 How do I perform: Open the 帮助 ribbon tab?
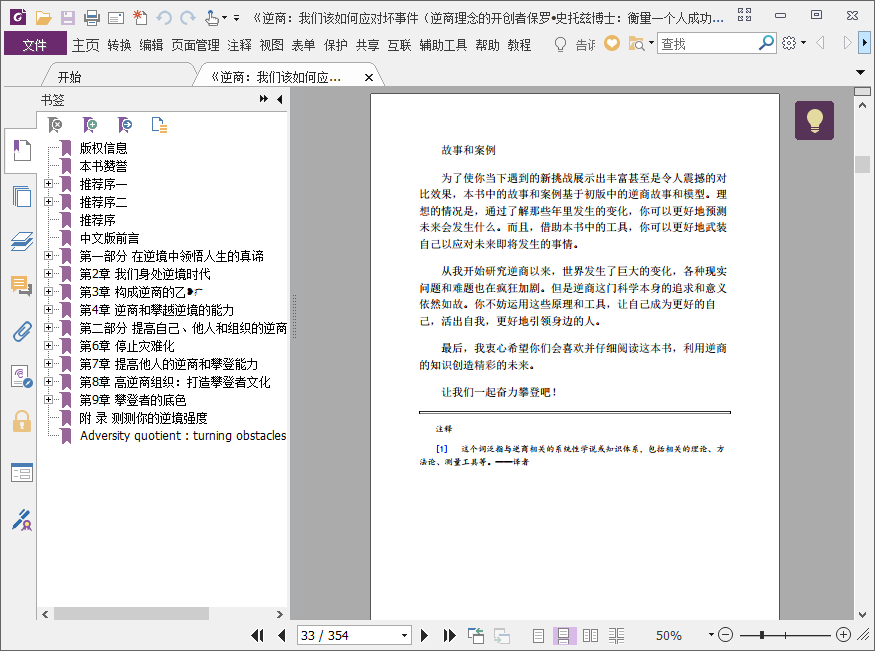[487, 45]
